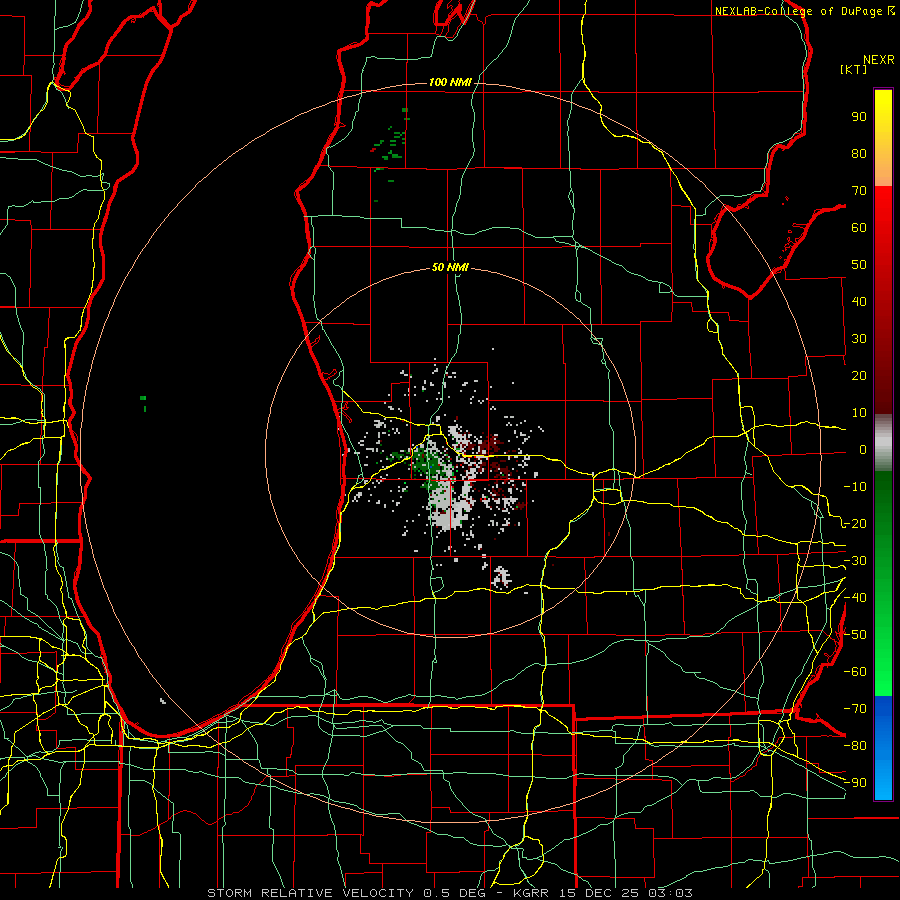This screenshot has width=900, height=900.
Task: Click the -30 value on the velocity scale
Action: (855, 561)
